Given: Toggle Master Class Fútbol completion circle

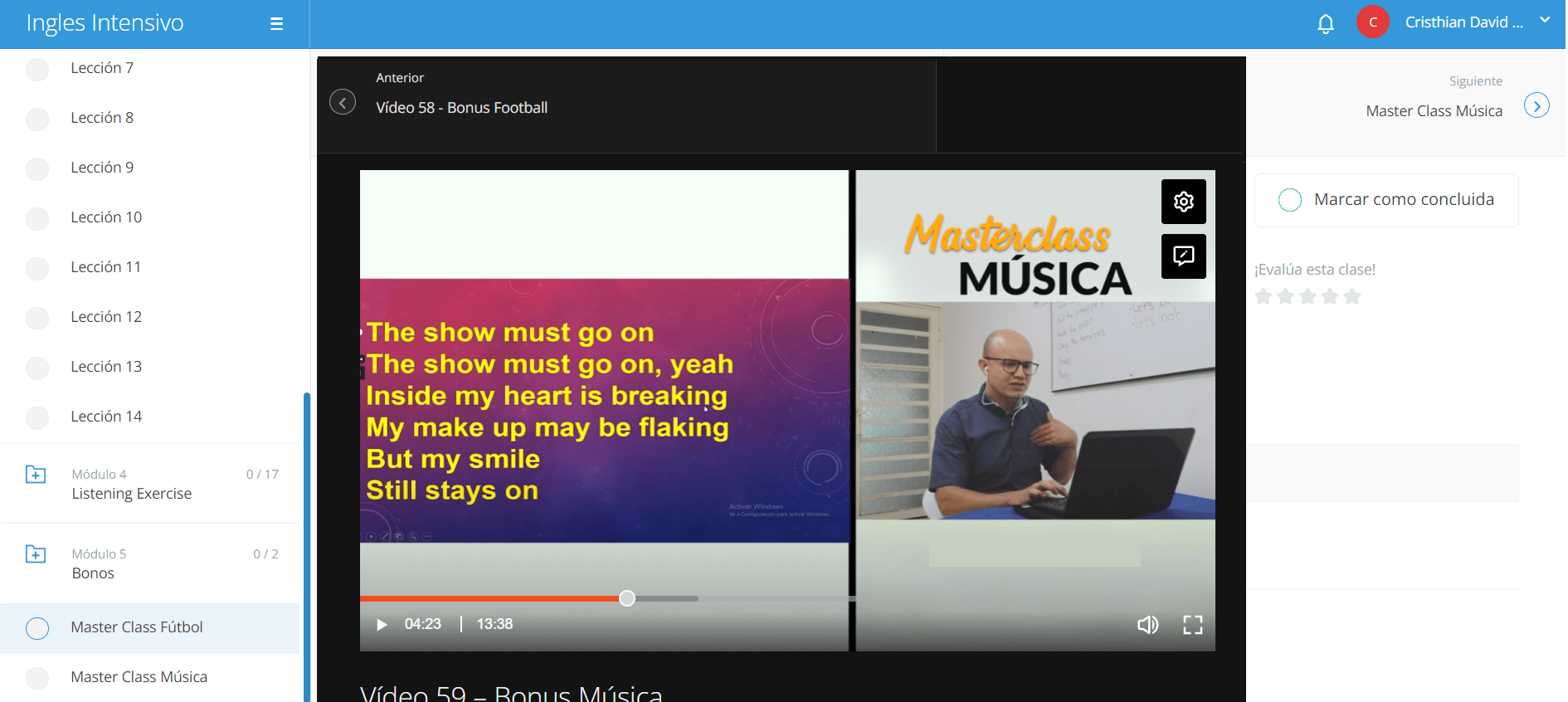Looking at the screenshot, I should pos(37,628).
